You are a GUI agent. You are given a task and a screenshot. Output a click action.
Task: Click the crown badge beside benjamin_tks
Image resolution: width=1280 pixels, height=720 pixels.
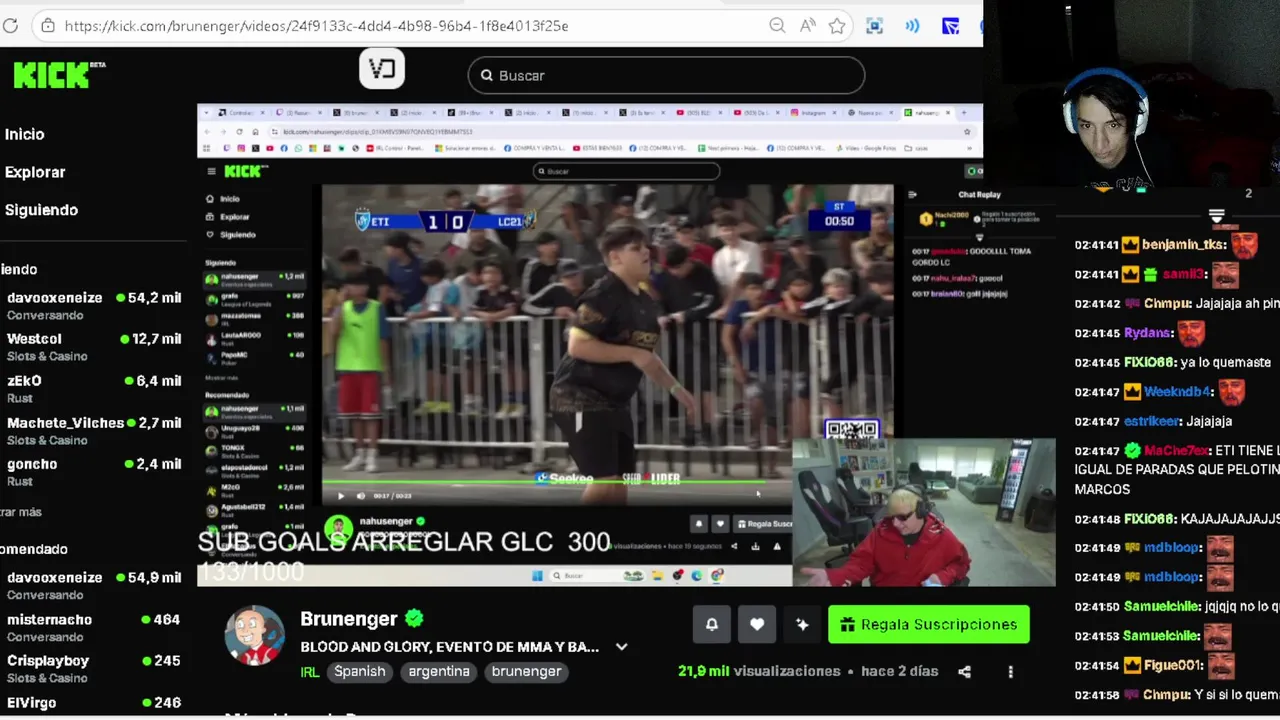pos(1131,244)
